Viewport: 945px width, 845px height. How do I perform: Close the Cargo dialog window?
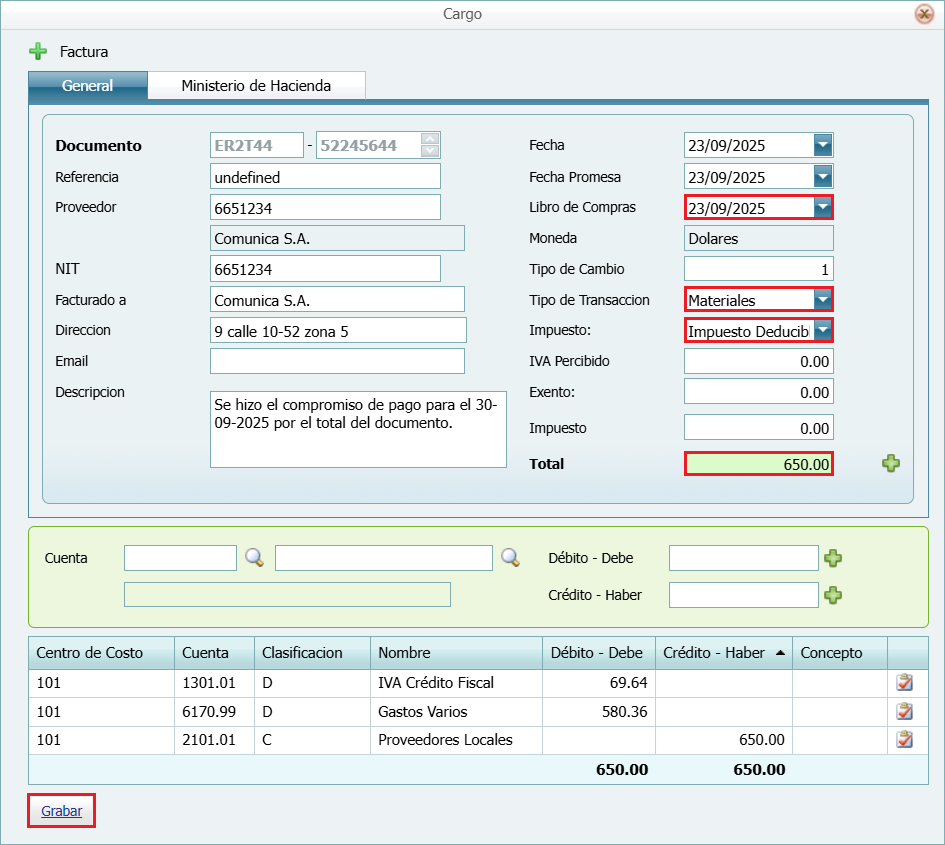[924, 14]
